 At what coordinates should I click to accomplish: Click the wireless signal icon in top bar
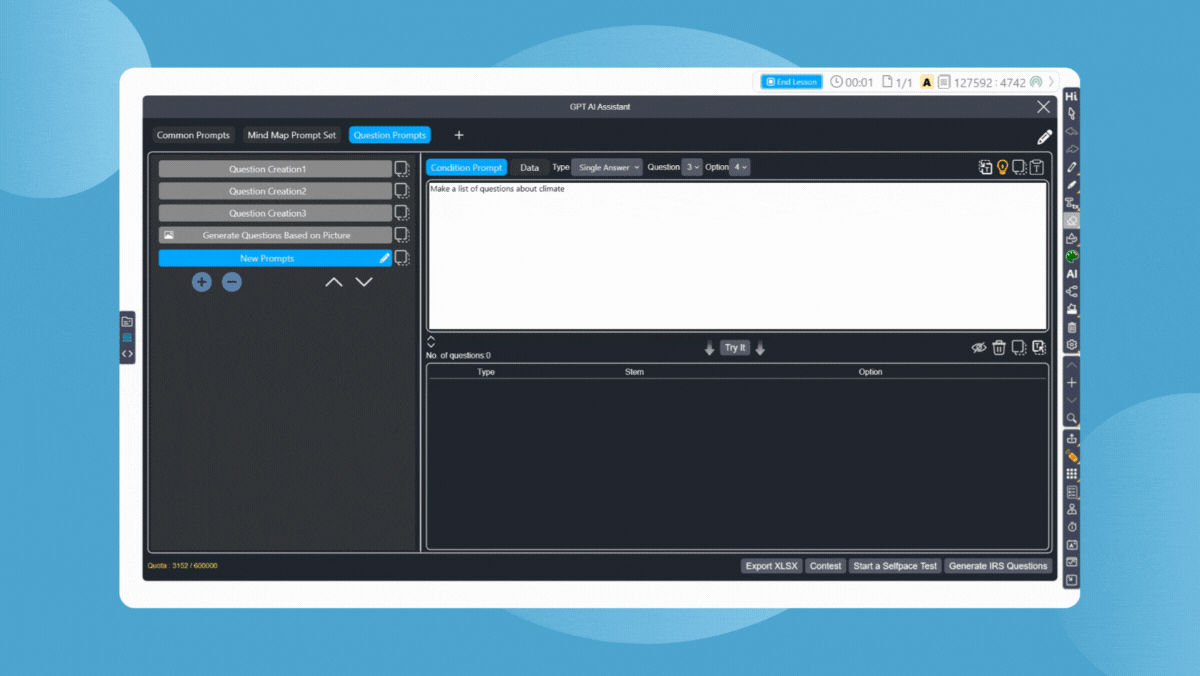click(x=1036, y=82)
